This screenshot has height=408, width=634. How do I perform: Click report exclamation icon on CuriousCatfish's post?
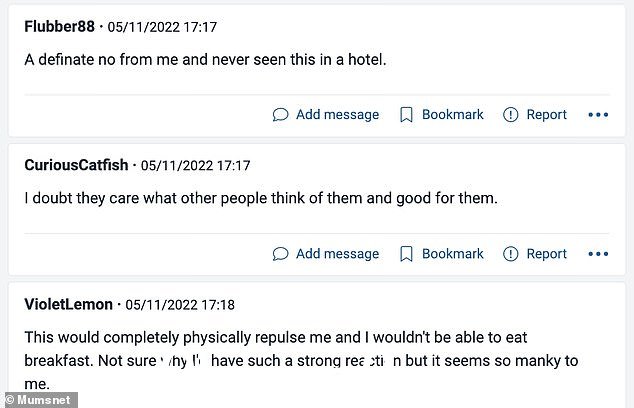click(x=510, y=254)
